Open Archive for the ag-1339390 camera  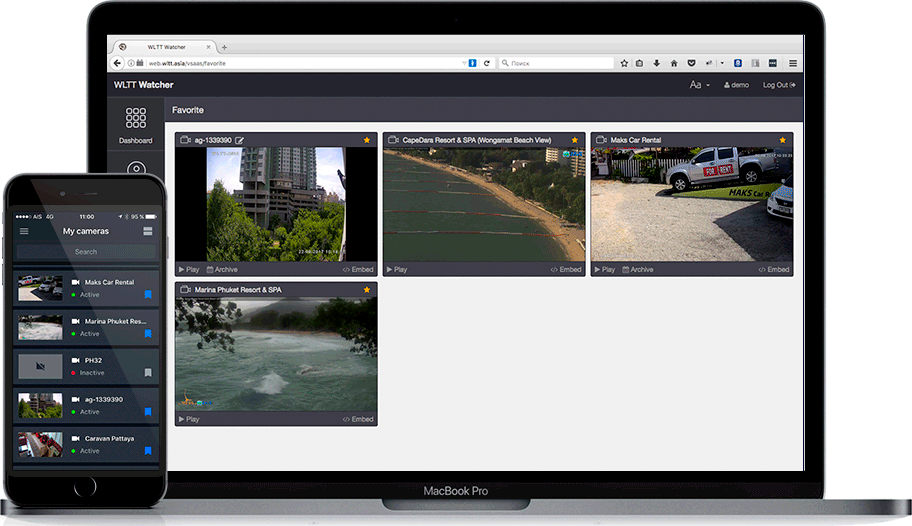tap(222, 269)
